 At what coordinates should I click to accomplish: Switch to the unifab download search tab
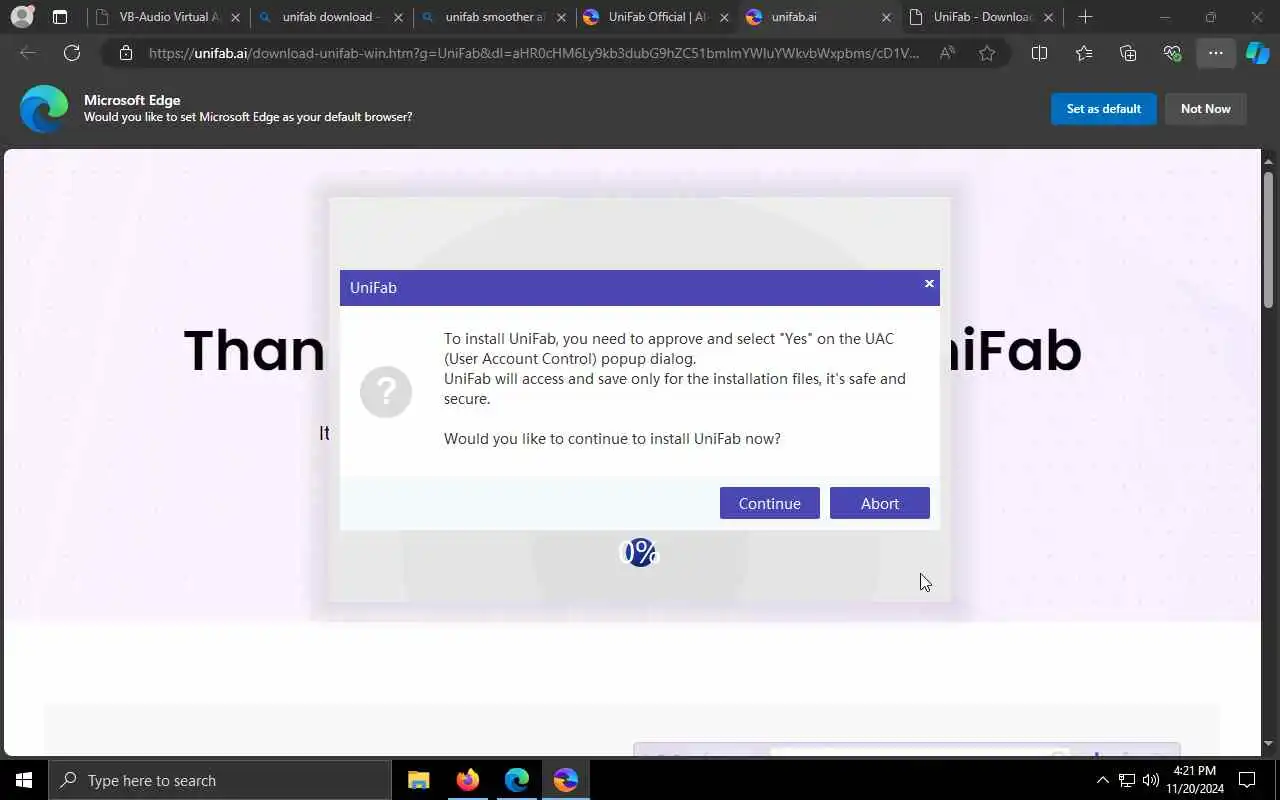[x=331, y=17]
